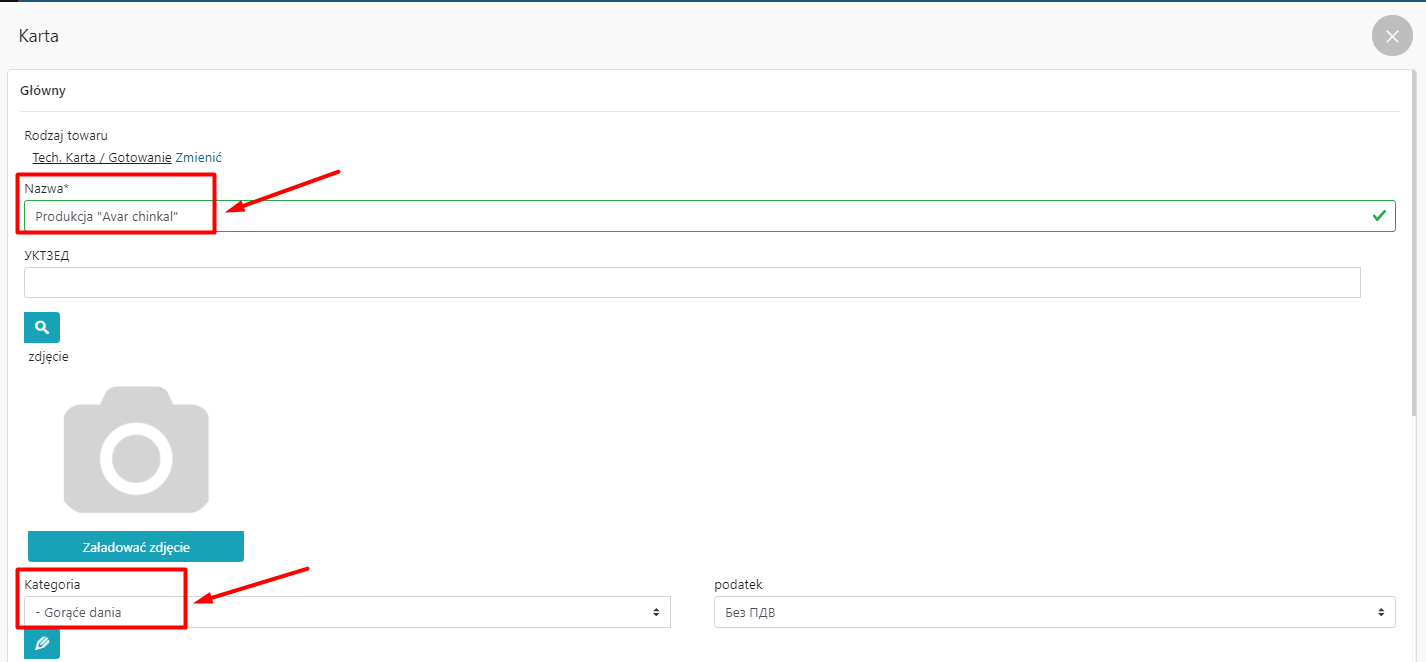Select the Główny section header
The width and height of the screenshot is (1426, 662).
pos(43,90)
